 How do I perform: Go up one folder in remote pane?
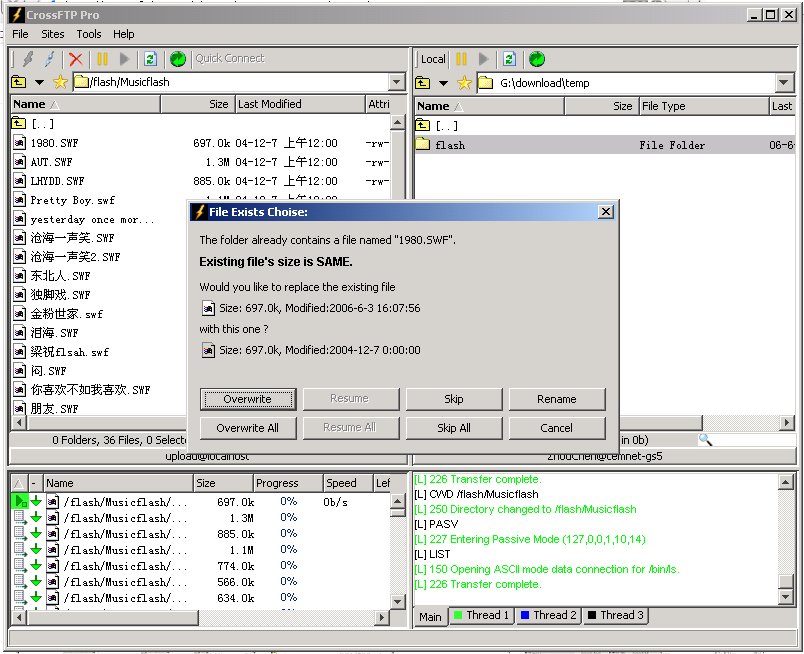[19, 82]
